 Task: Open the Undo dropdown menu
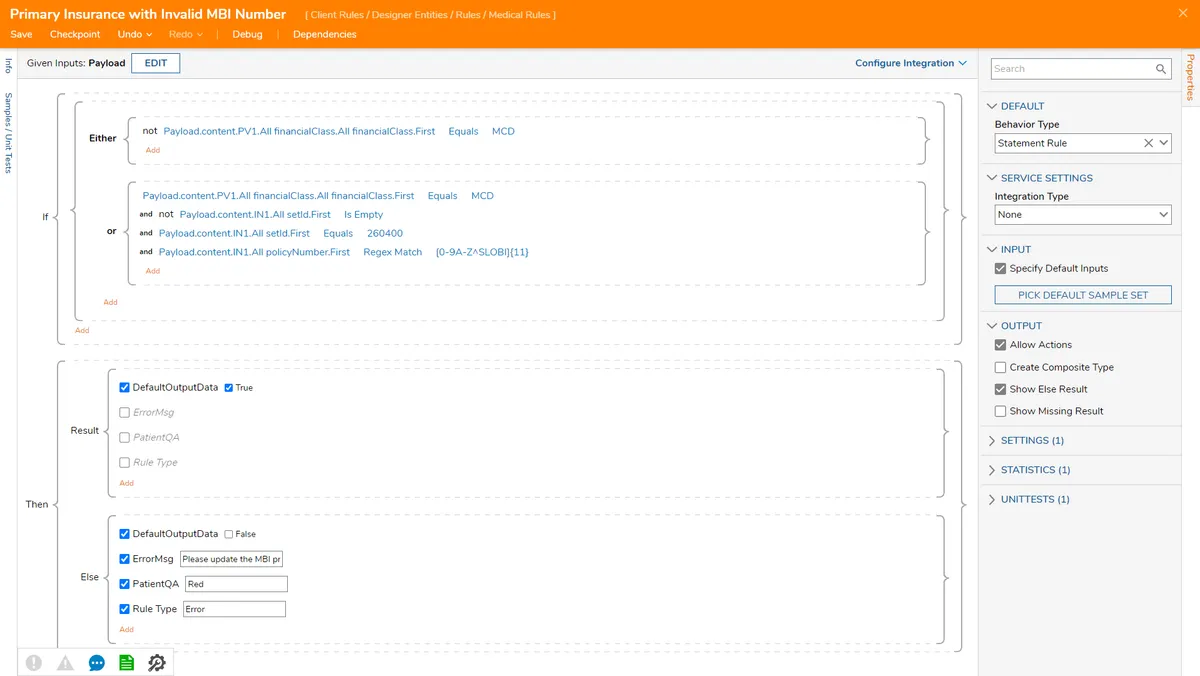click(135, 34)
